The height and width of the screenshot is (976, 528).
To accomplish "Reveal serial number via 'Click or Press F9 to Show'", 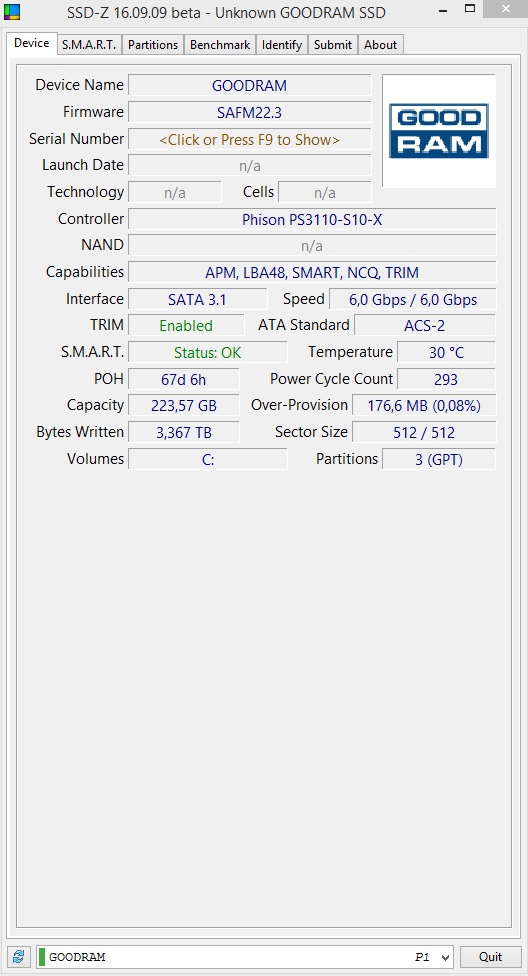I will (250, 139).
